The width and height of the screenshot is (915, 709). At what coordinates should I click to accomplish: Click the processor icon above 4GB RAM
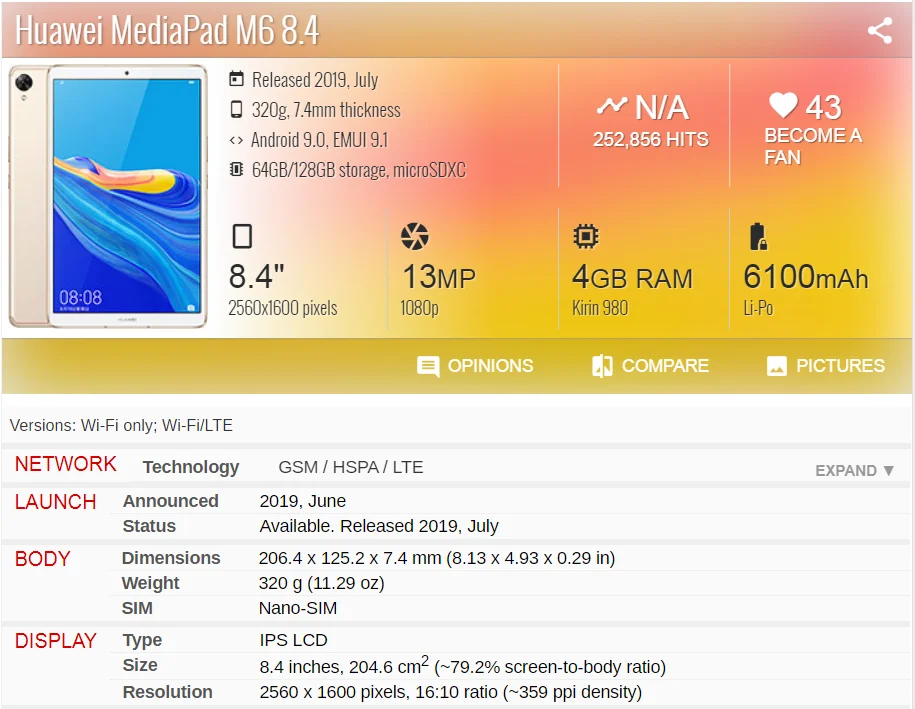586,236
